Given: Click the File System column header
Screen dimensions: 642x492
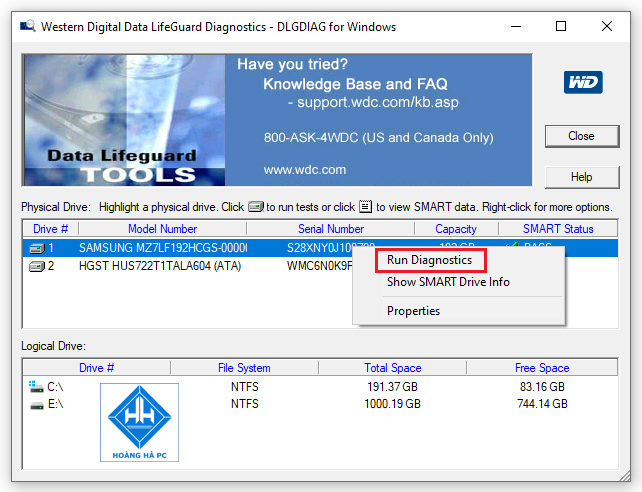Looking at the screenshot, I should point(244,368).
